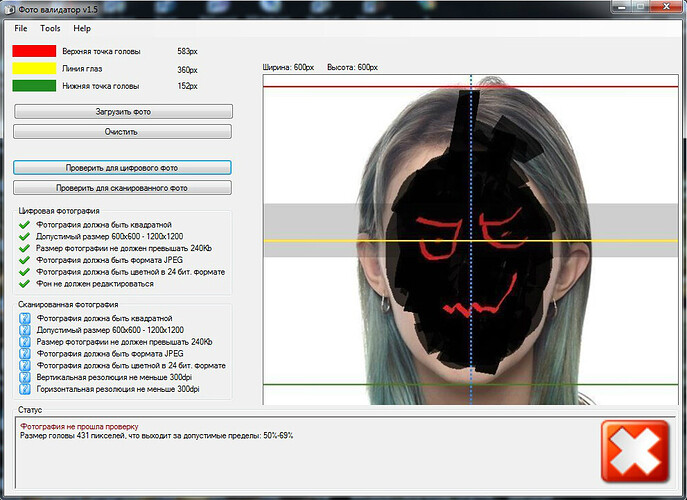Viewport: 687px width, 500px height.
Task: Click the Цифровая фотография group heading
Action: tap(59, 211)
